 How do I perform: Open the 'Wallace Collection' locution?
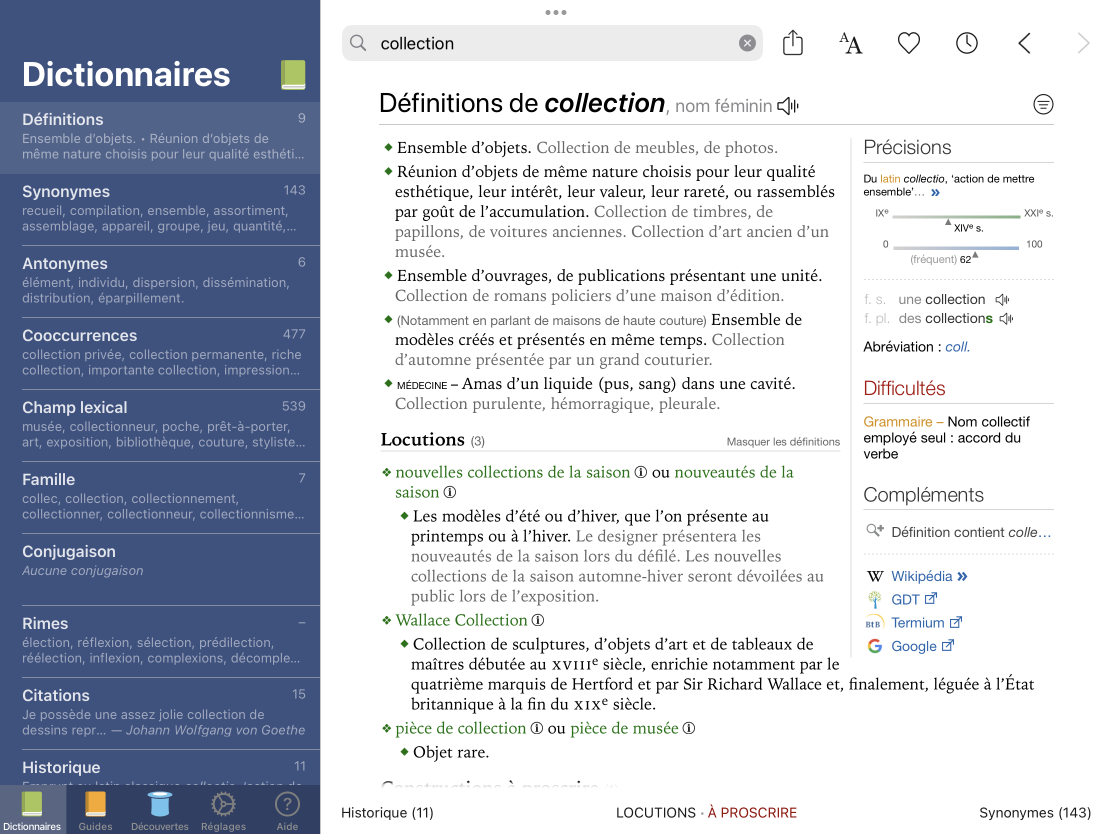point(461,621)
